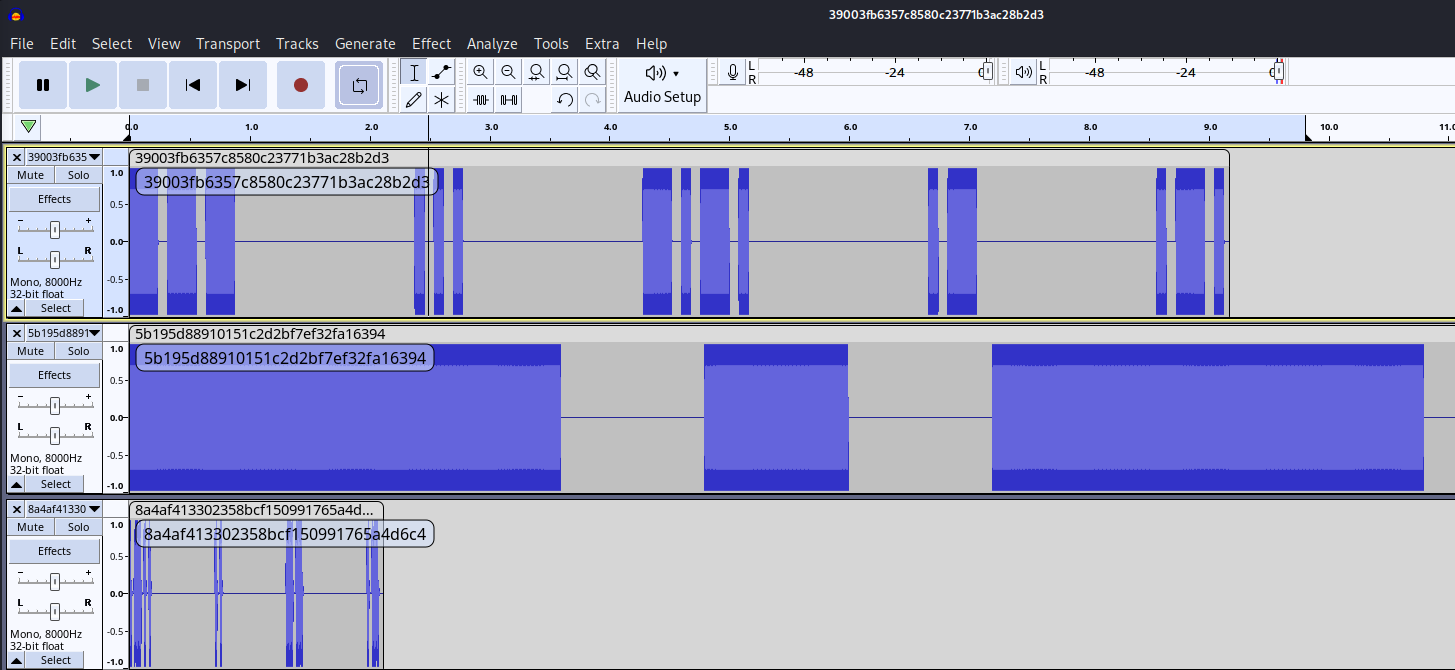The width and height of the screenshot is (1455, 670).
Task: Collapse the 5b195d8891 track with arrow
Action: 17,484
